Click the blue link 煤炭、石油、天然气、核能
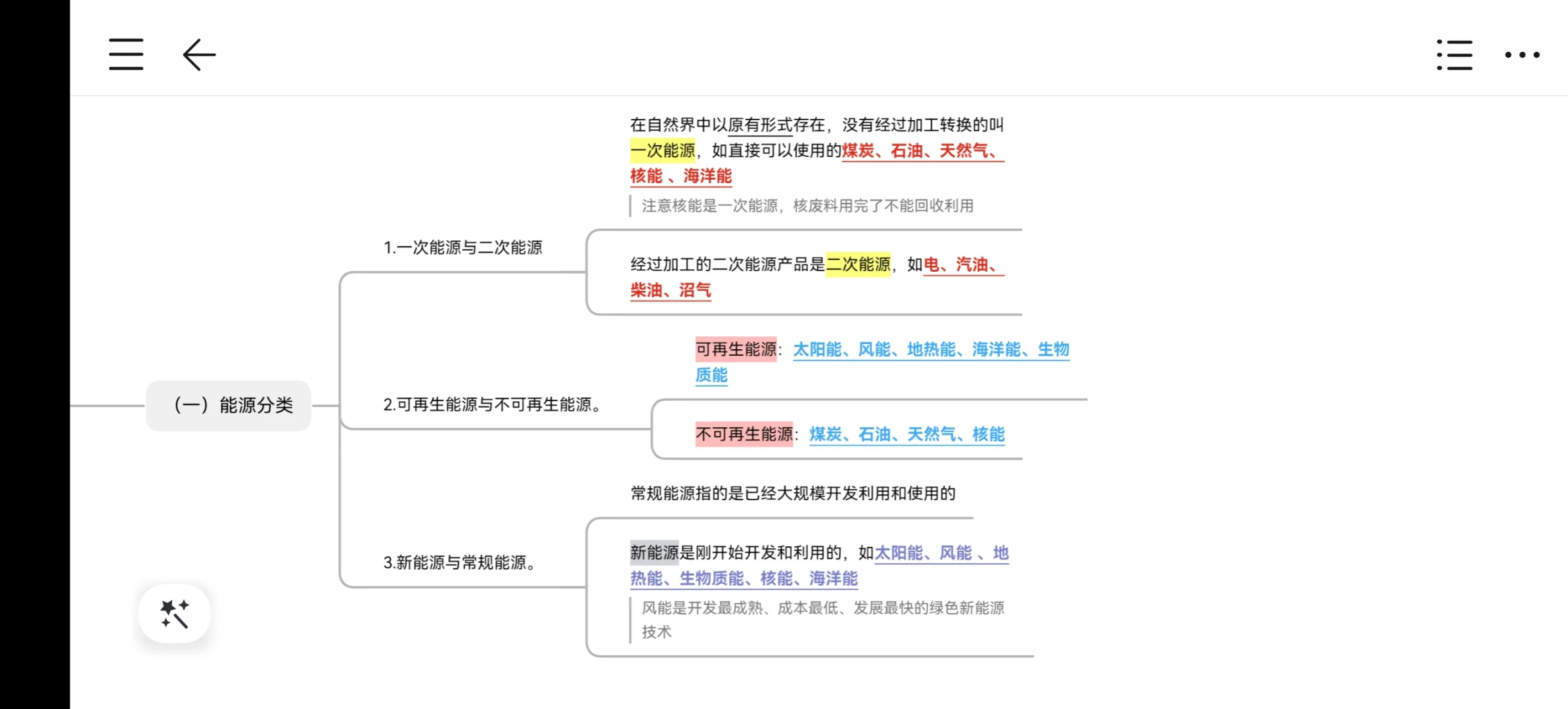Viewport: 1568px width, 709px height. pos(906,434)
